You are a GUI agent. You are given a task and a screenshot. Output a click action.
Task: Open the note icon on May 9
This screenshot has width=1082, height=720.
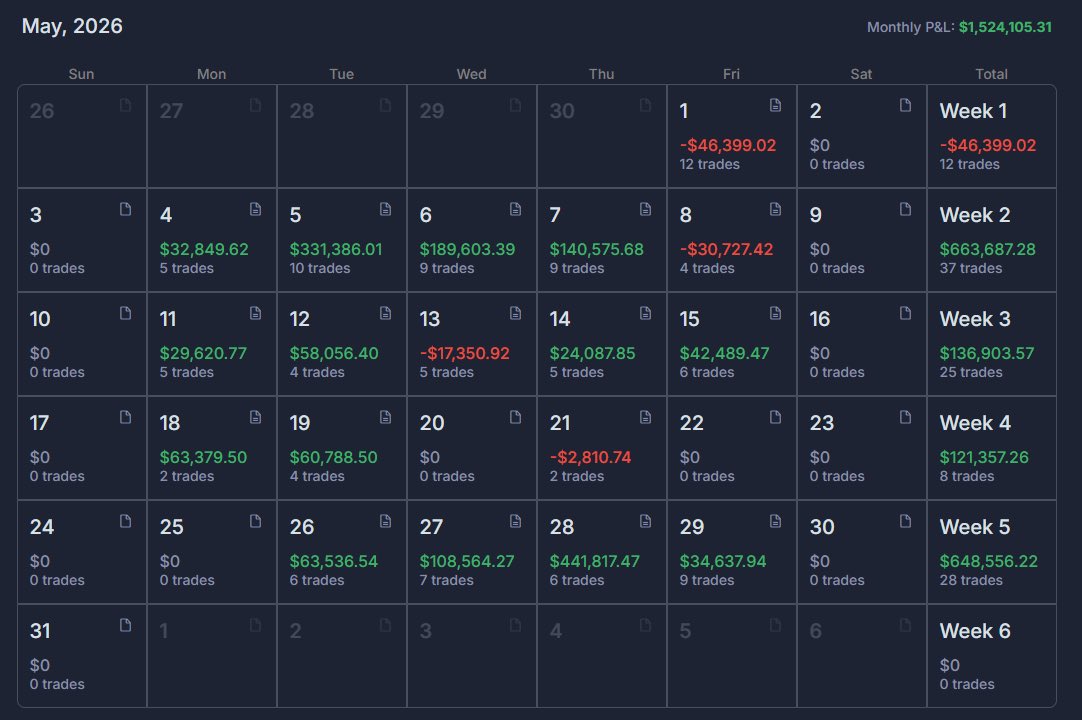pyautogui.click(x=905, y=209)
